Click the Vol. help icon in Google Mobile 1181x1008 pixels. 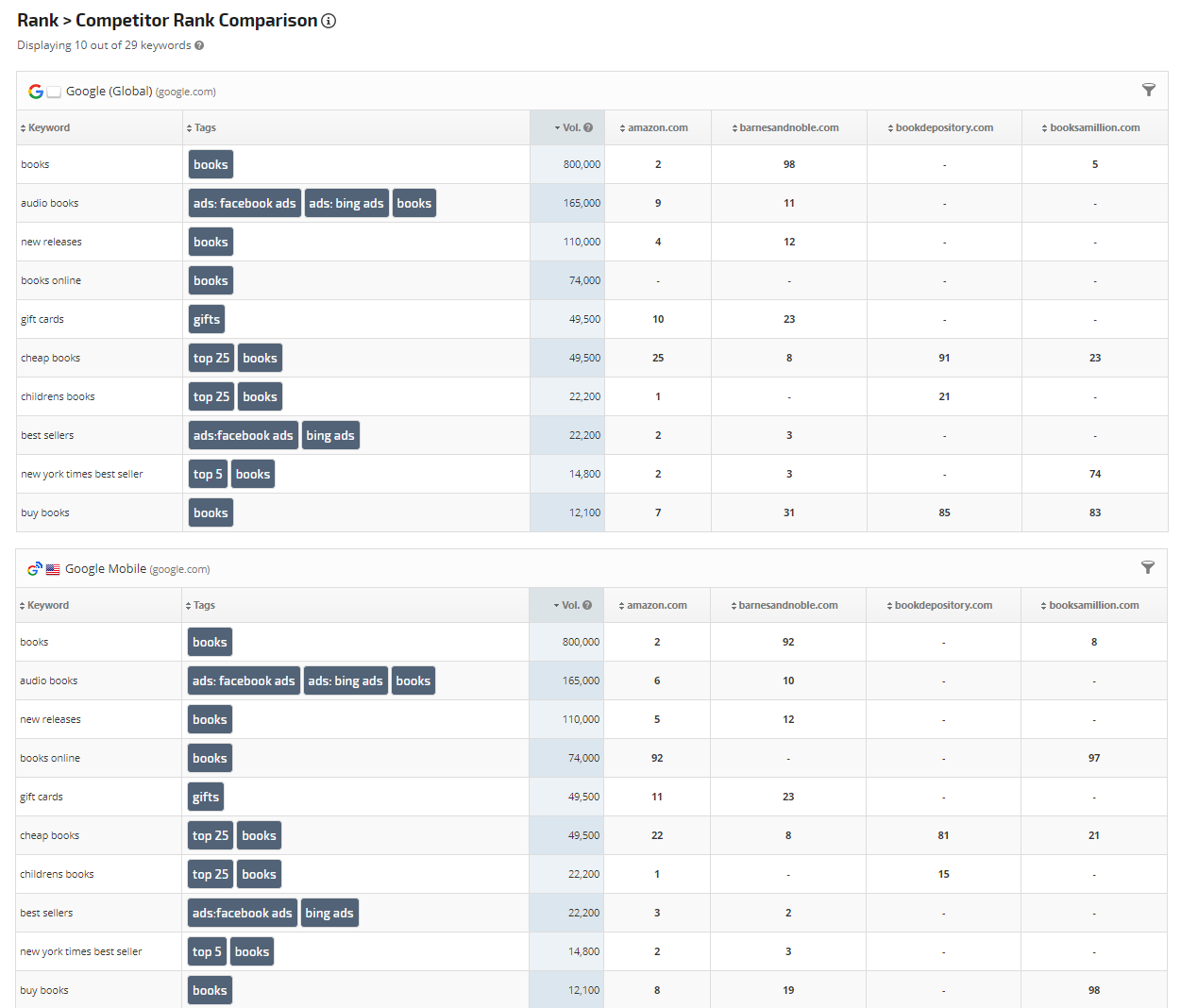(x=587, y=606)
